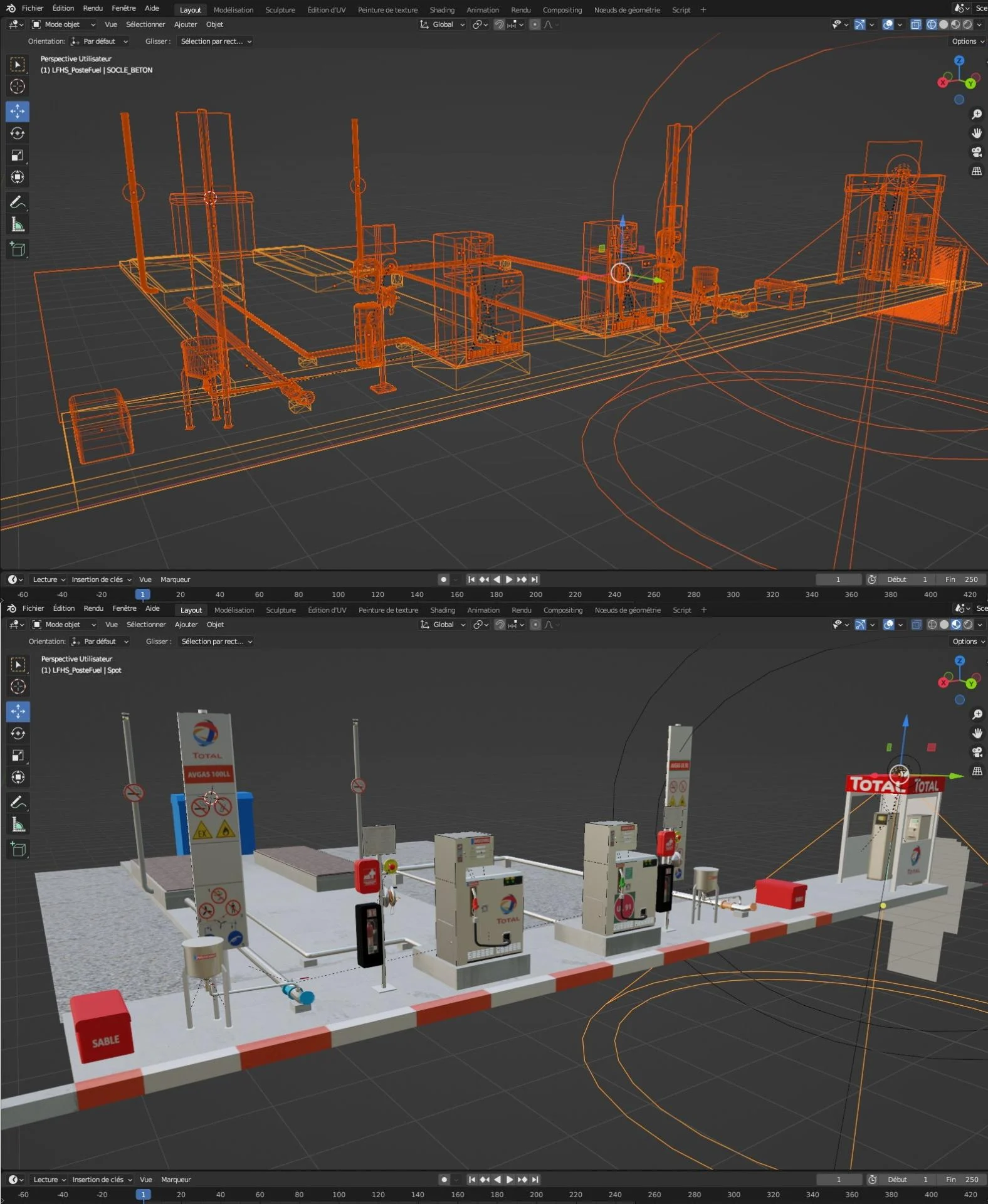Toggle auto-keying record button in upper timeline
This screenshot has height=1204, width=988.
pos(443,579)
